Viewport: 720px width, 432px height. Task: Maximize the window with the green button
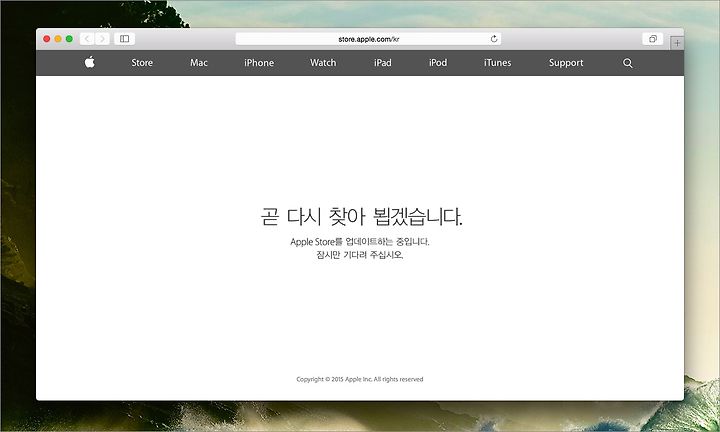[x=69, y=39]
